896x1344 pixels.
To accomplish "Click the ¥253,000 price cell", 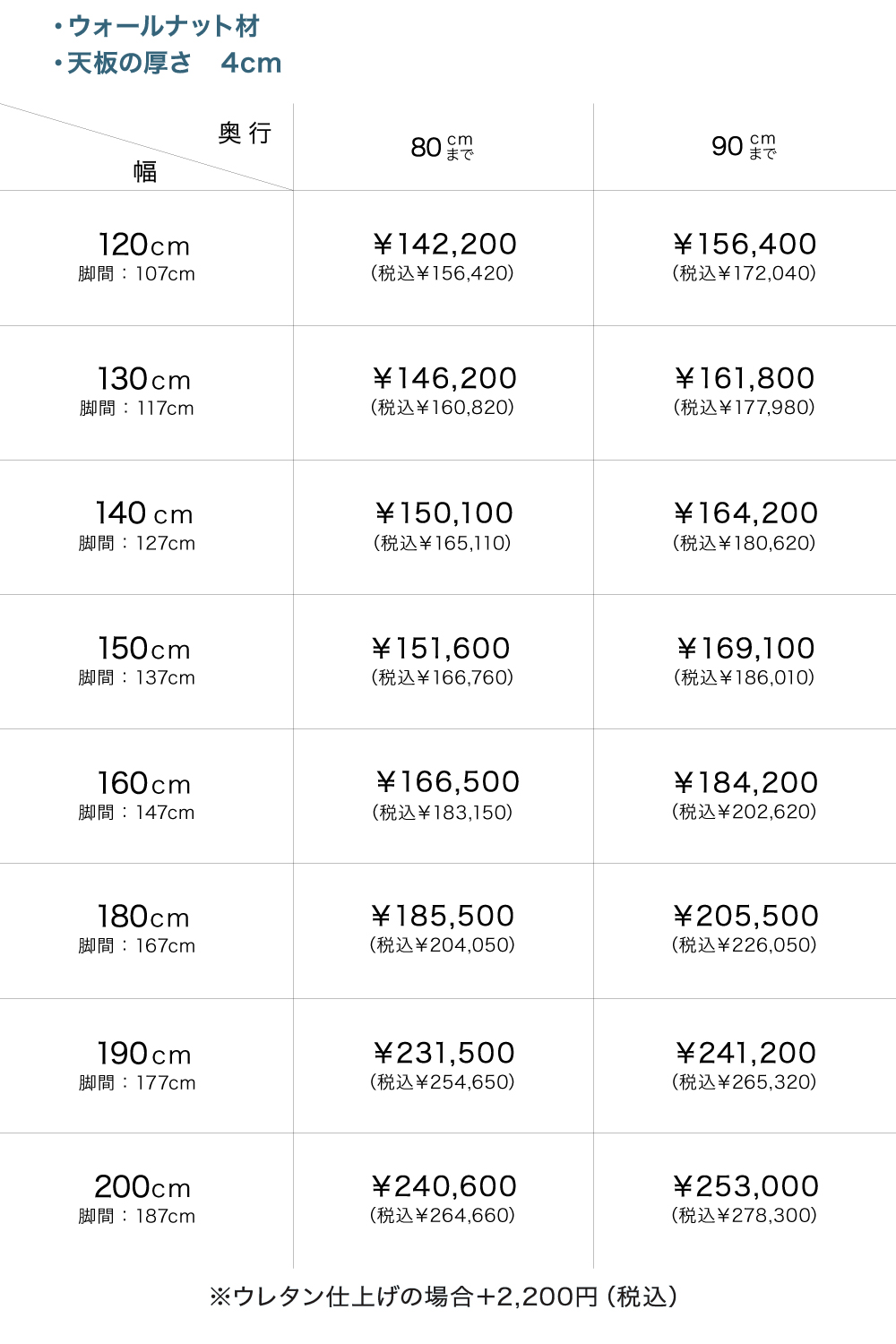I will 745,1187.
